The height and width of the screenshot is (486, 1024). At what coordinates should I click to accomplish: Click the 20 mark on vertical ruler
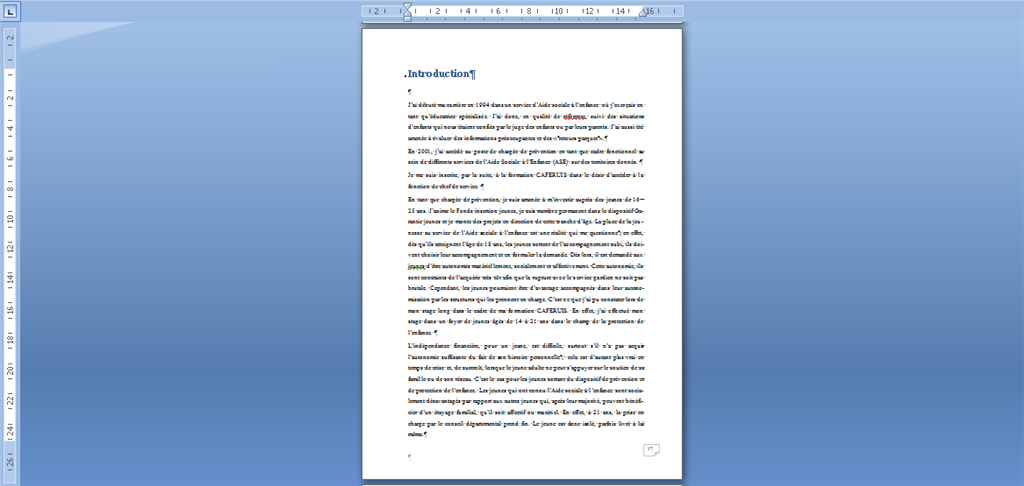(10, 370)
